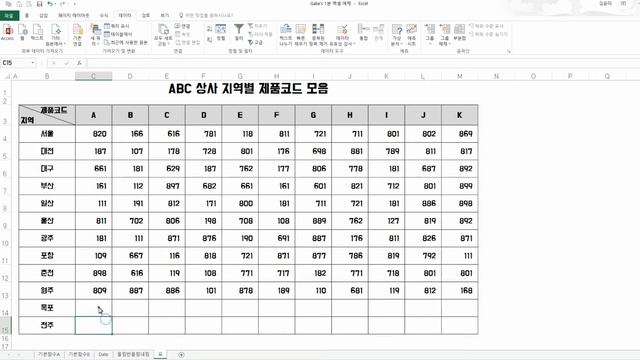Screen dimensions: 640x360
Task: Open Existing Connections (기존 연결)
Action: (78, 35)
